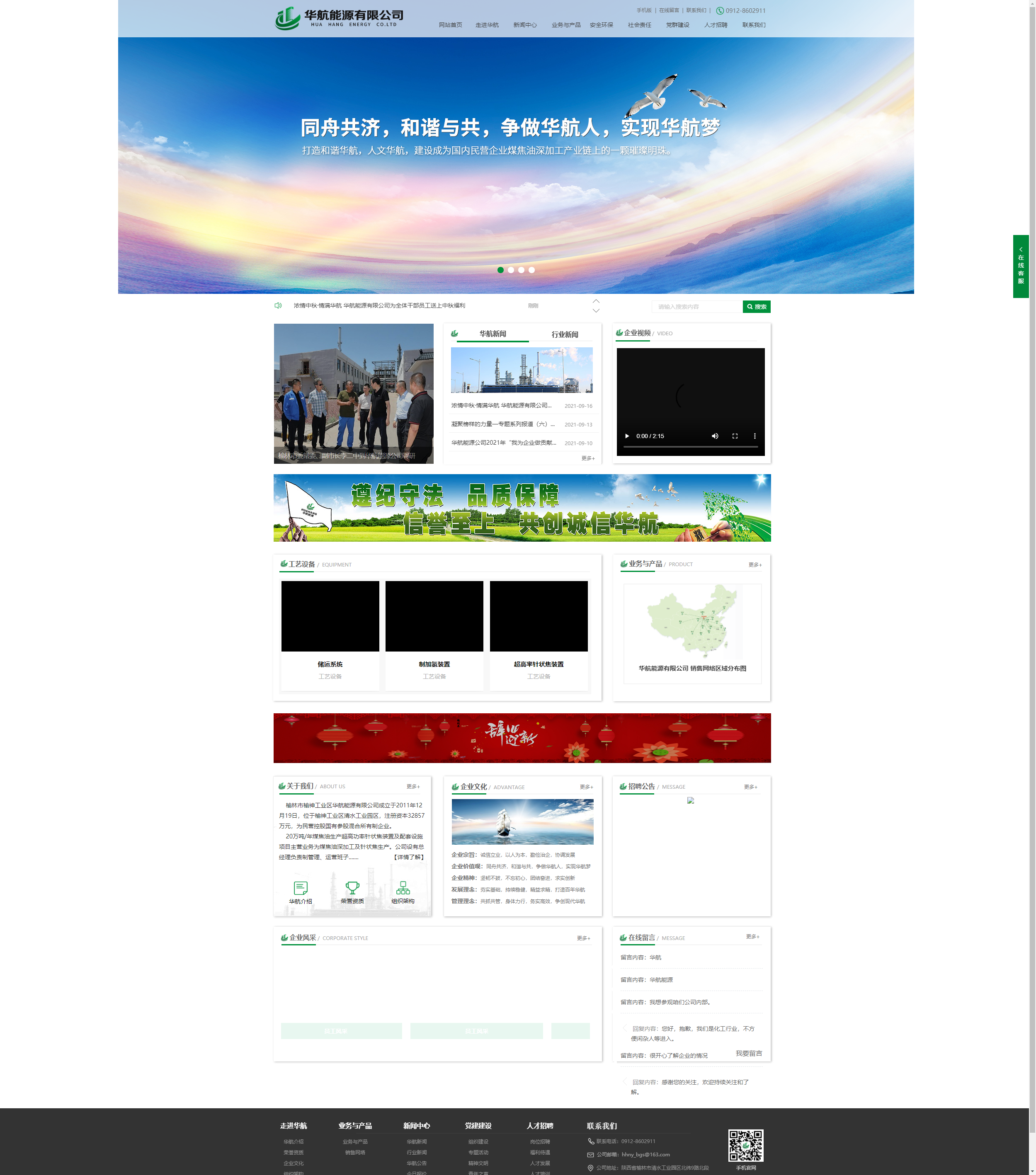Click the leaf icon beside 企业视频 heading
1036x1175 pixels.
619,332
